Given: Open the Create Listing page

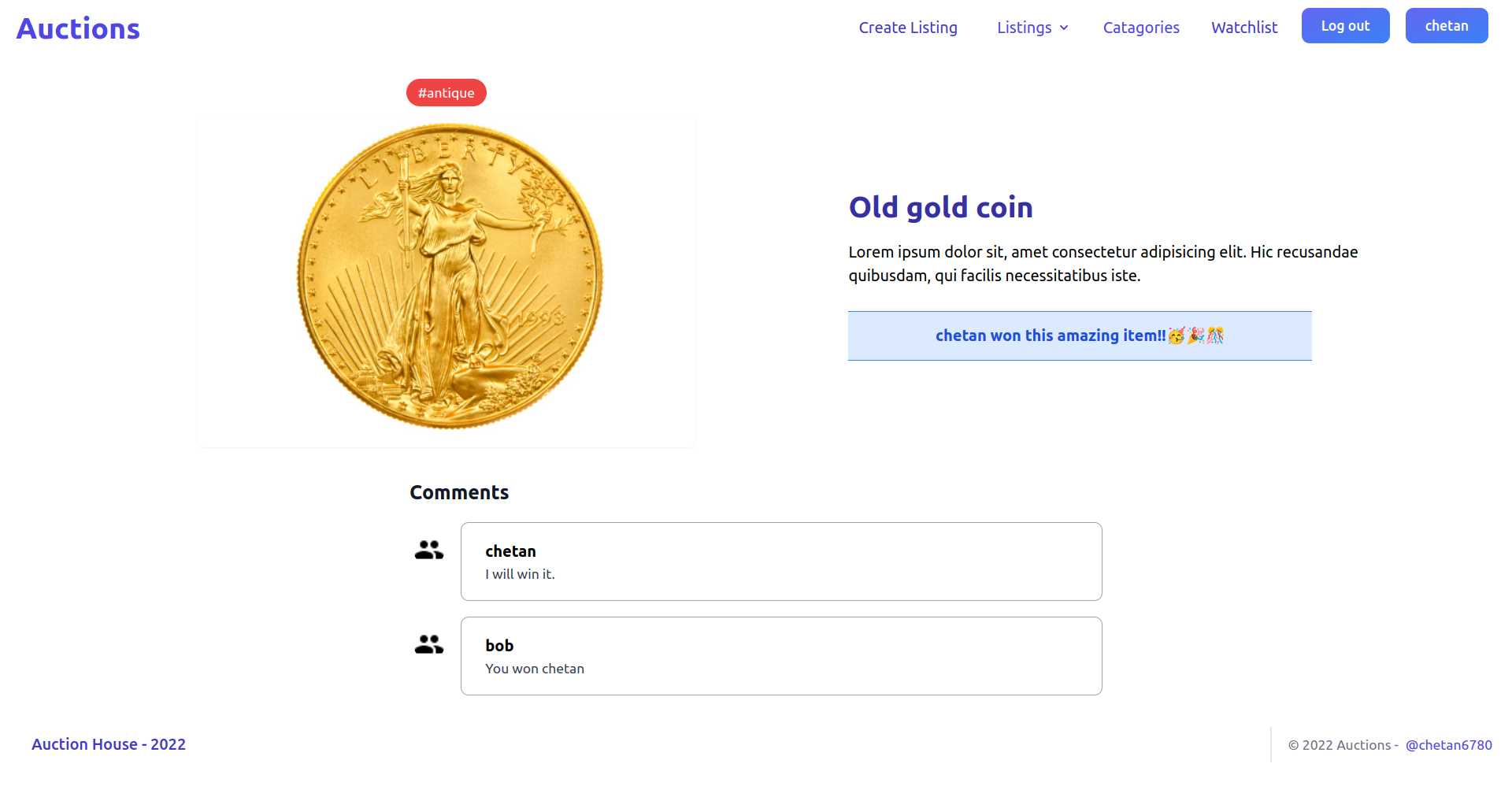Looking at the screenshot, I should pyautogui.click(x=908, y=28).
